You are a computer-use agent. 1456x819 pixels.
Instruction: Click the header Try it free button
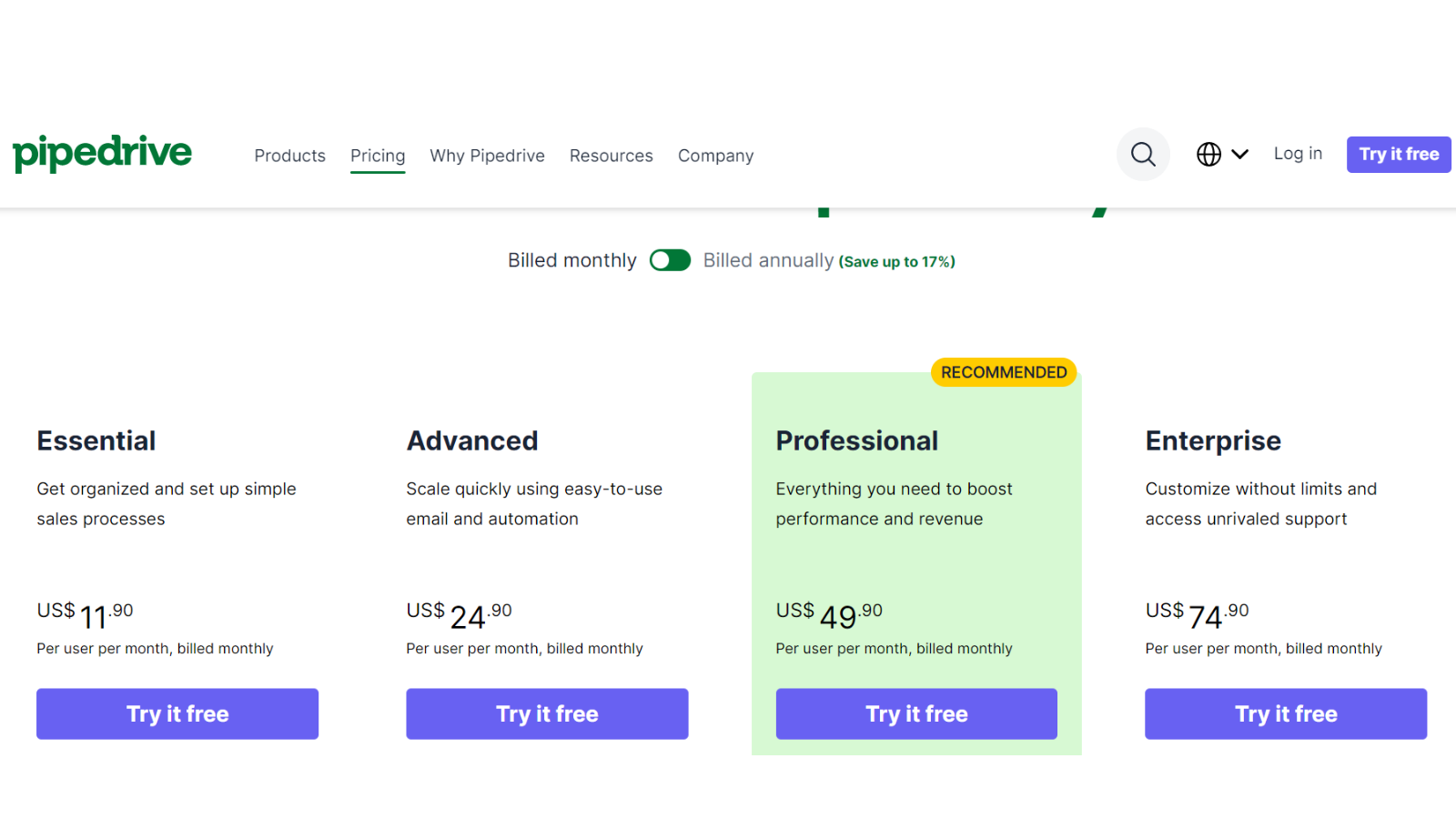(x=1399, y=154)
